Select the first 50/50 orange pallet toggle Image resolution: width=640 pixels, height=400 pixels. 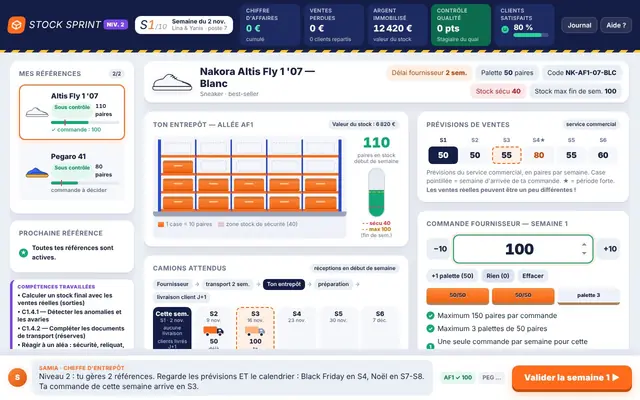coord(458,296)
